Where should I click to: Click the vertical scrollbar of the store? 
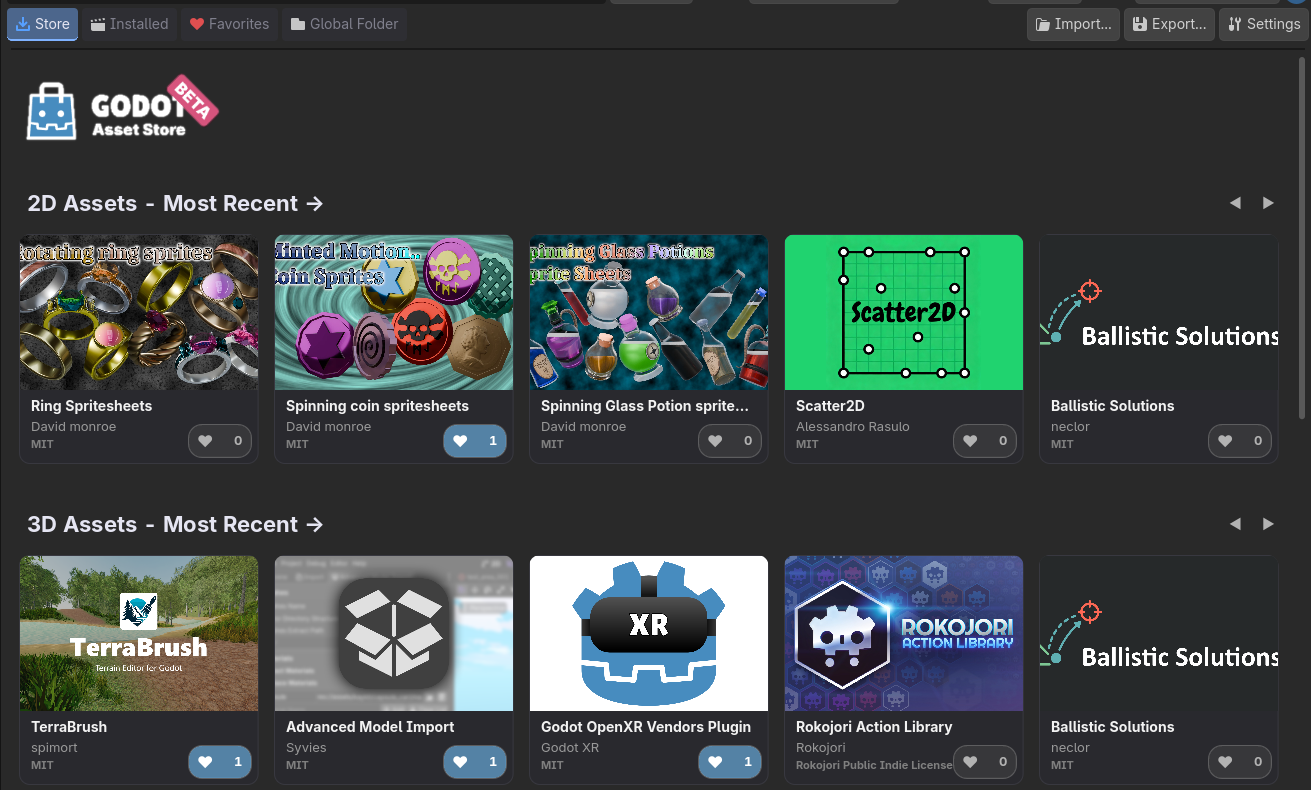[x=1302, y=238]
